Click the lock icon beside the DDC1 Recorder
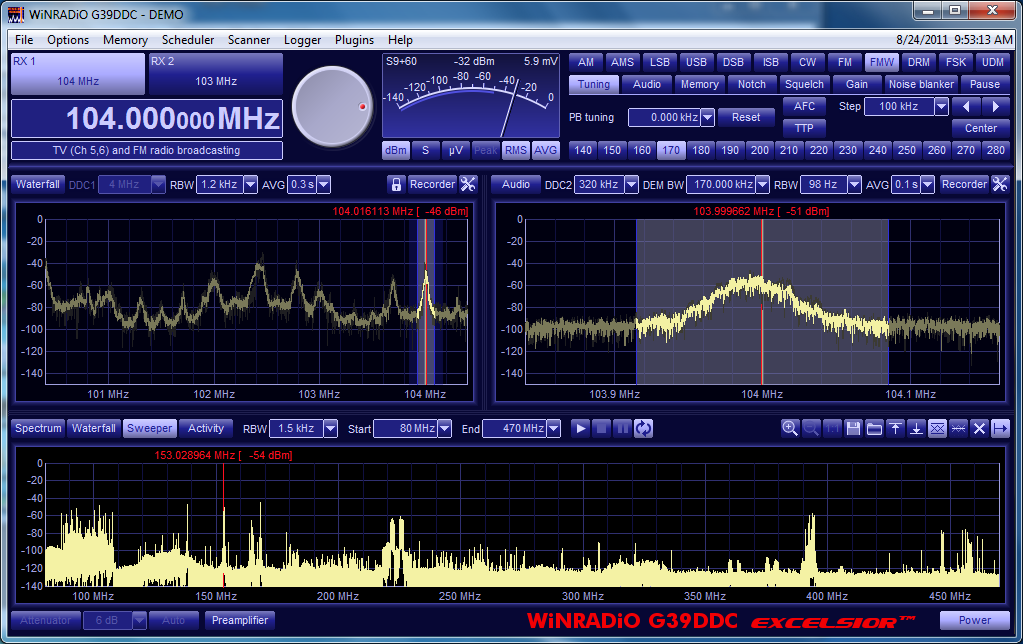Viewport: 1023px width, 644px height. [396, 184]
